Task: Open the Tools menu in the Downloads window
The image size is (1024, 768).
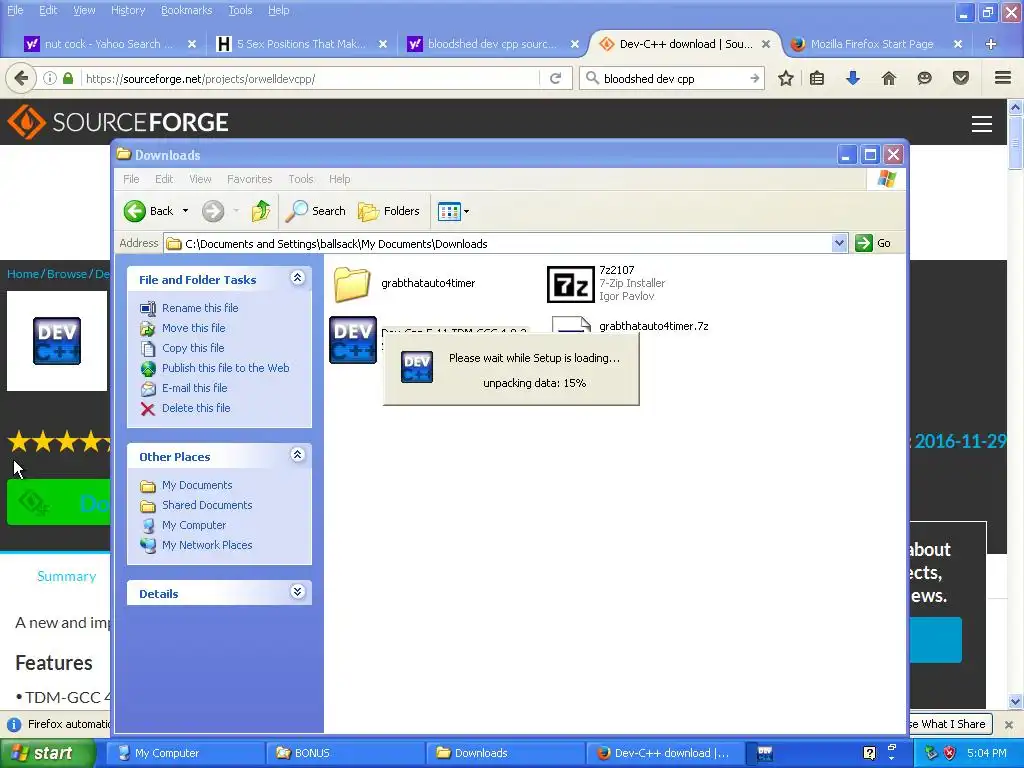Action: 300,179
